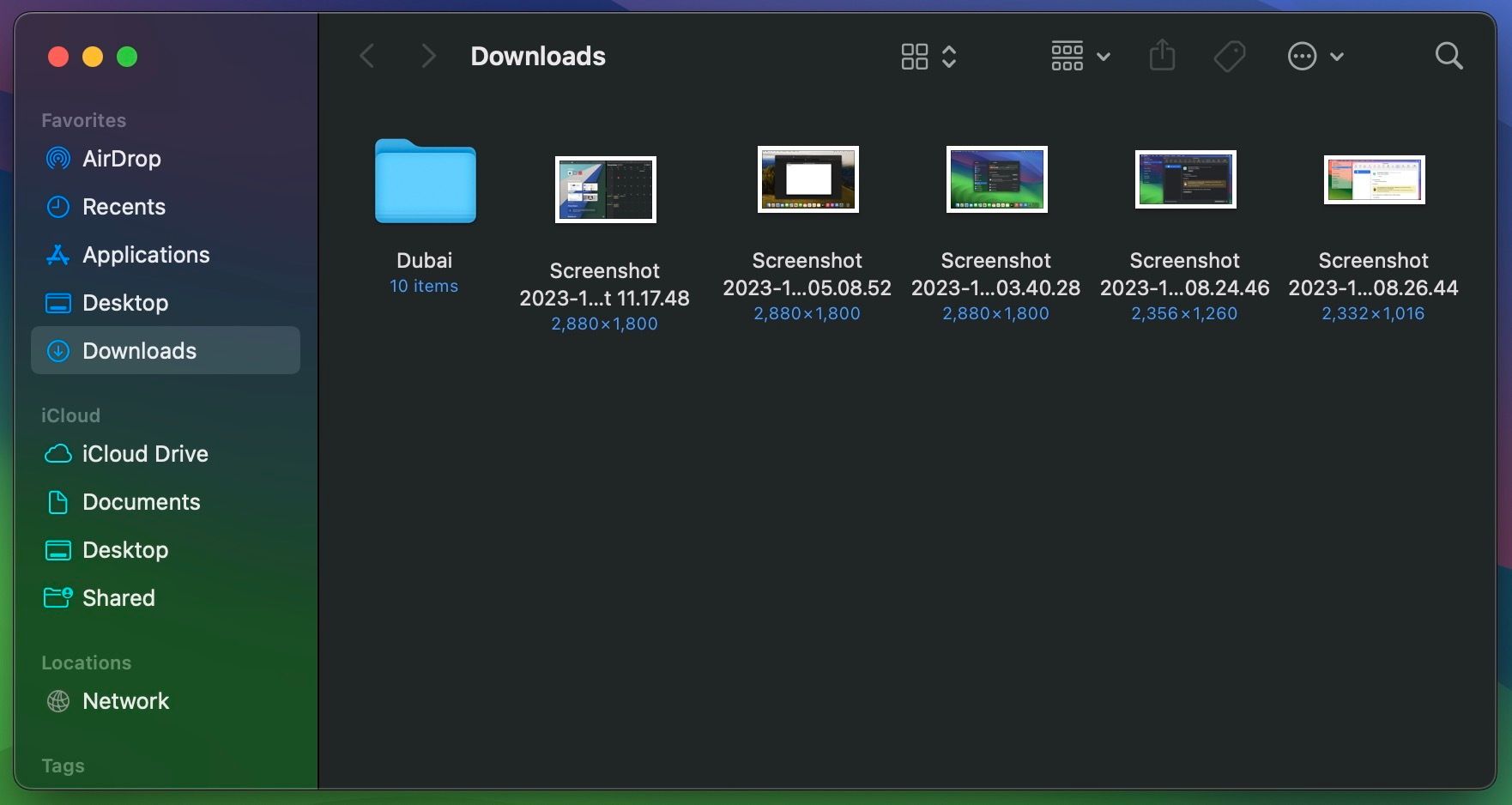
Task: Open the grouping options dropdown
Action: (x=1080, y=55)
